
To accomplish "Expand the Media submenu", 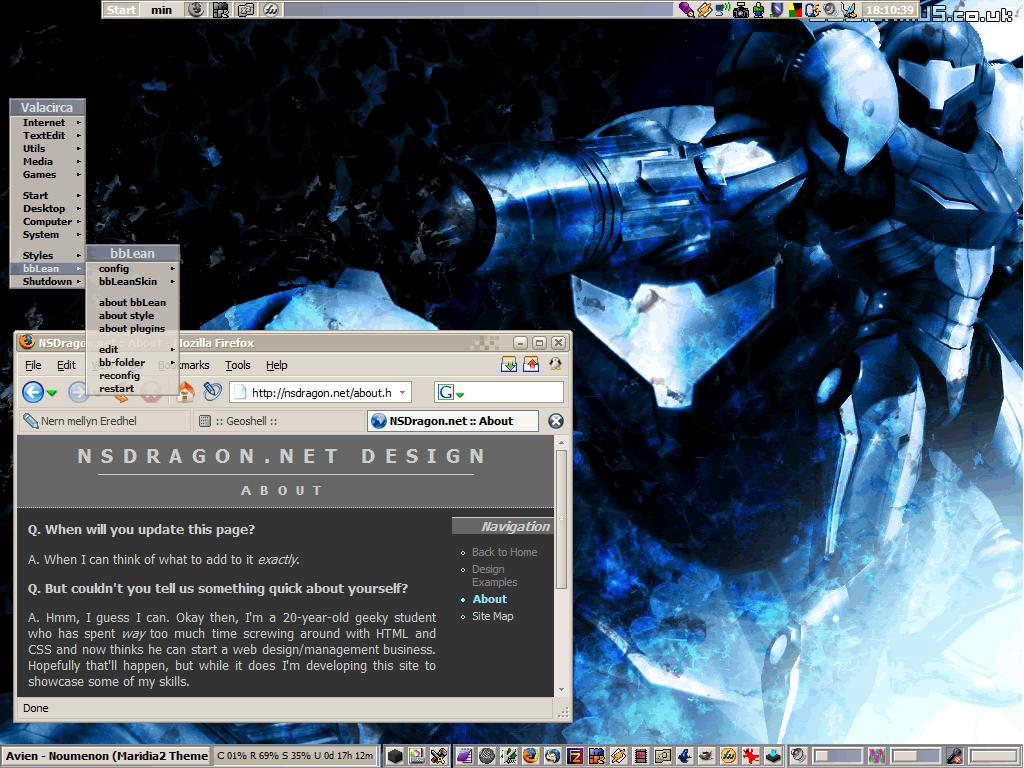I will point(48,162).
